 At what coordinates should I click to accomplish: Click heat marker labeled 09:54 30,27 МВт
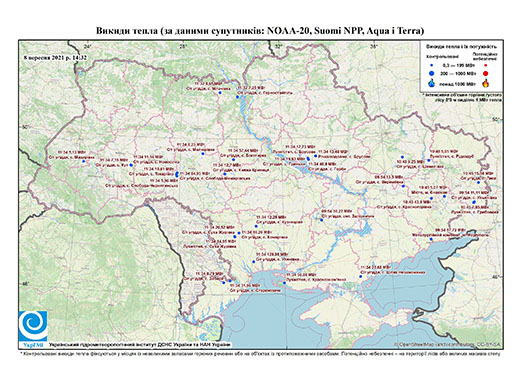pos(322,220)
